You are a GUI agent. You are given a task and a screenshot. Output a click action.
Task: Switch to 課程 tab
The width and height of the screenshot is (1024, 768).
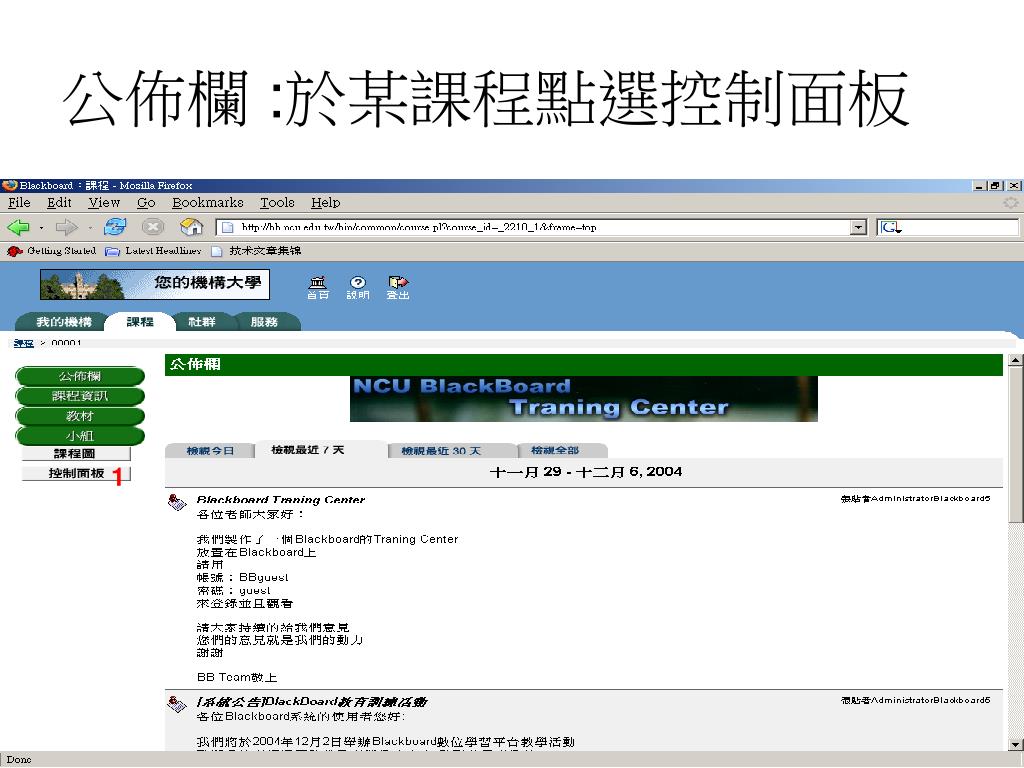click(x=140, y=322)
